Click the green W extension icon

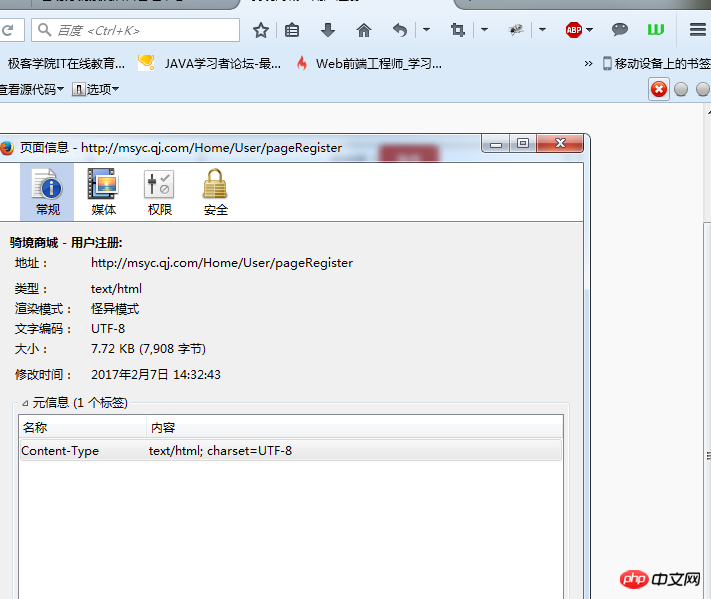(x=656, y=30)
